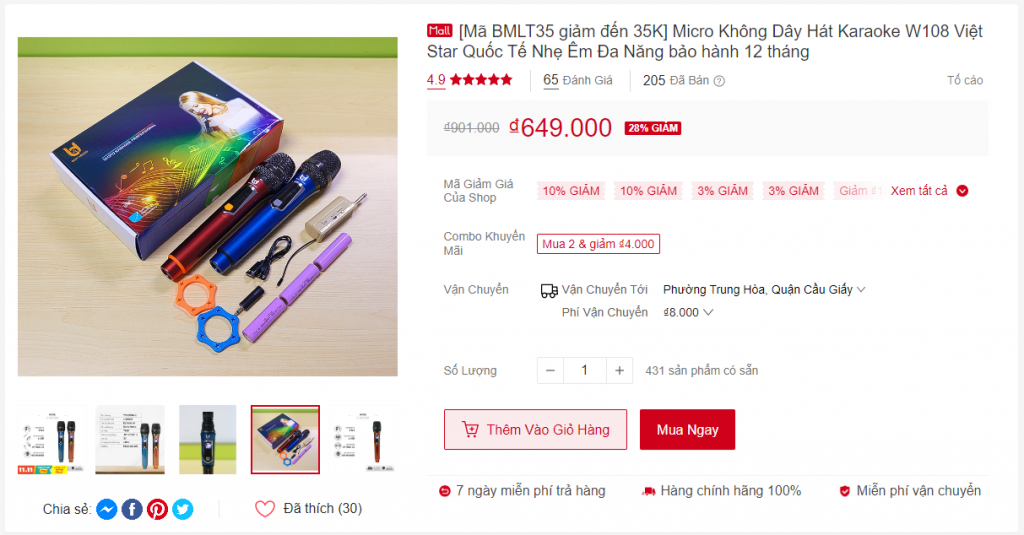Share product via Facebook Messenger icon
The width and height of the screenshot is (1024, 535).
point(106,509)
